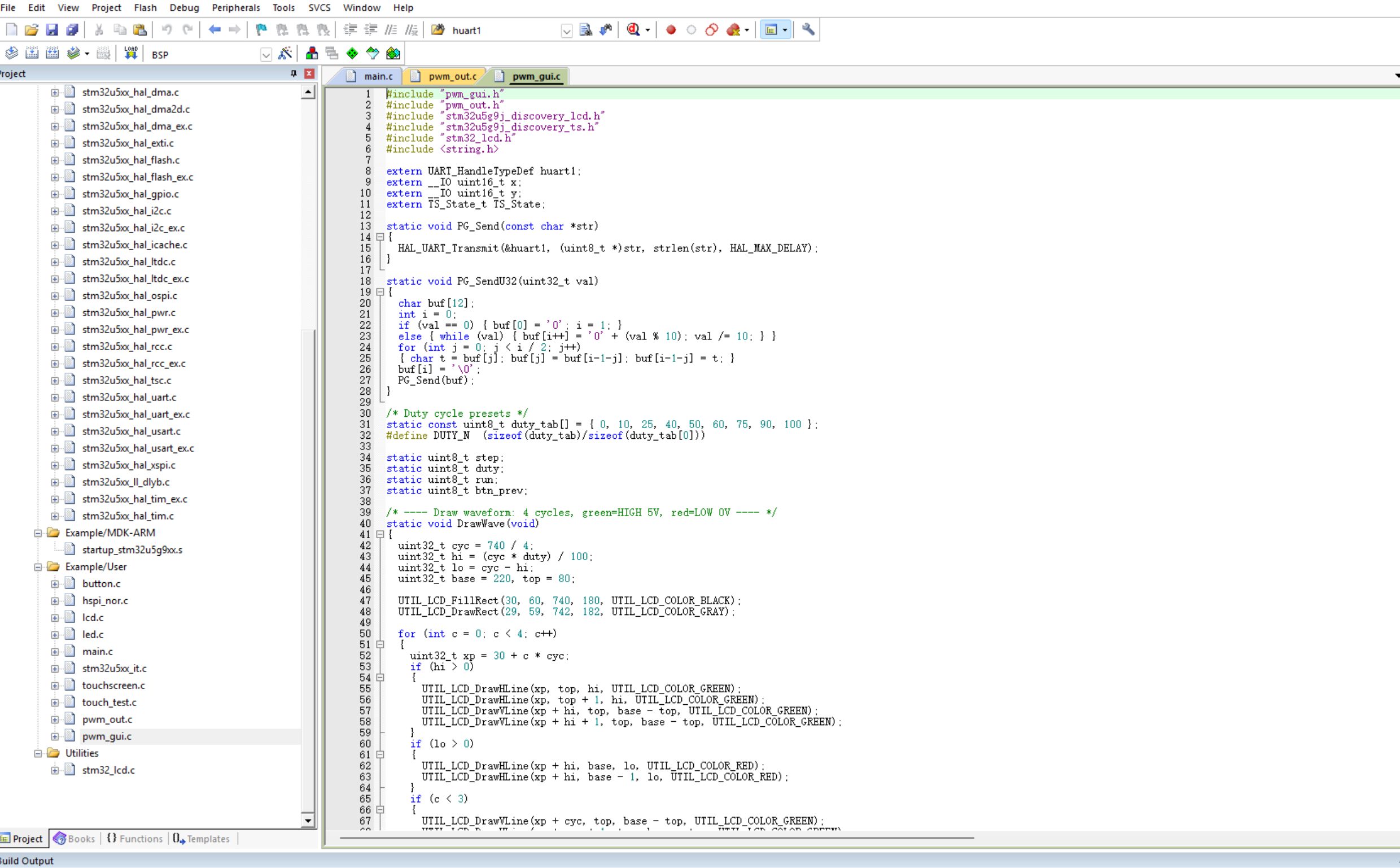The height and width of the screenshot is (868, 1400).
Task: Open the Functions tab at the panel bottom
Action: pyautogui.click(x=135, y=839)
